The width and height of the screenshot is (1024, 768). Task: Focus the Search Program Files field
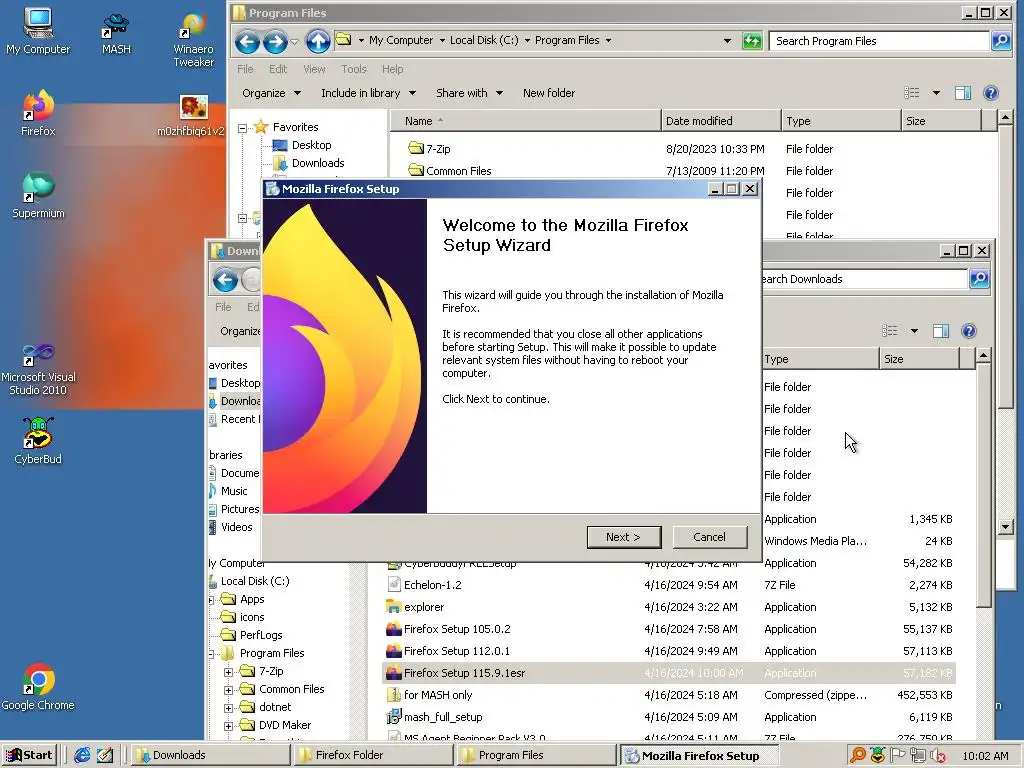pyautogui.click(x=879, y=40)
